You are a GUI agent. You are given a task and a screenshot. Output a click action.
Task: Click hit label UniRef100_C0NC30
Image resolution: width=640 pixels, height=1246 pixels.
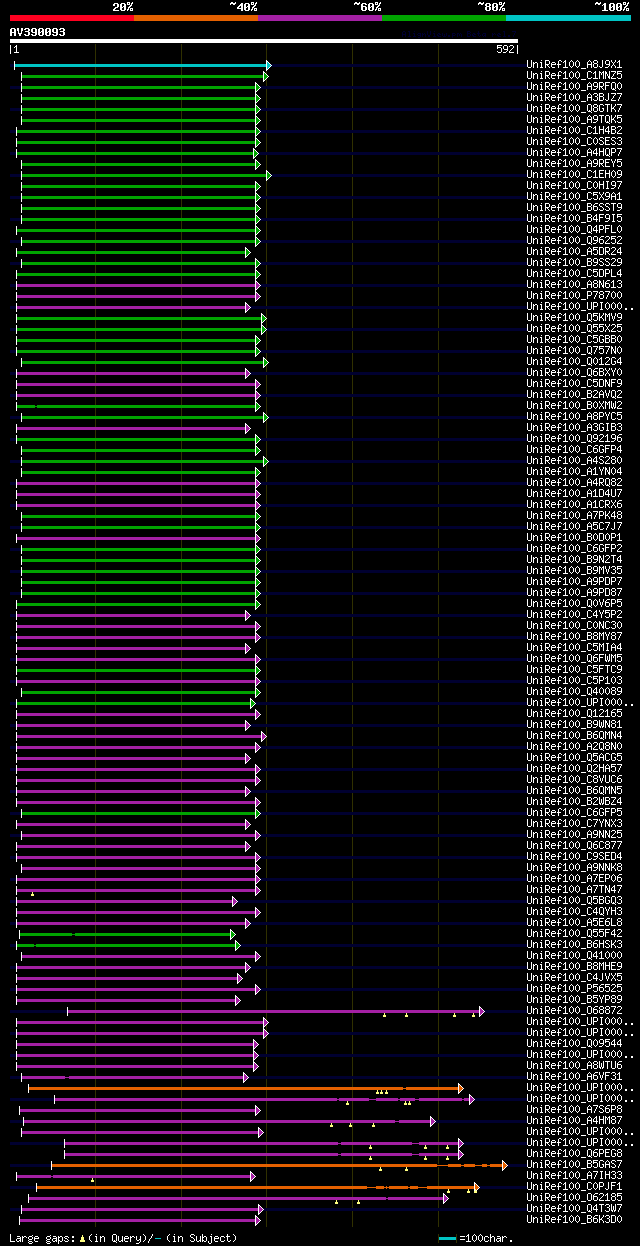(574, 626)
